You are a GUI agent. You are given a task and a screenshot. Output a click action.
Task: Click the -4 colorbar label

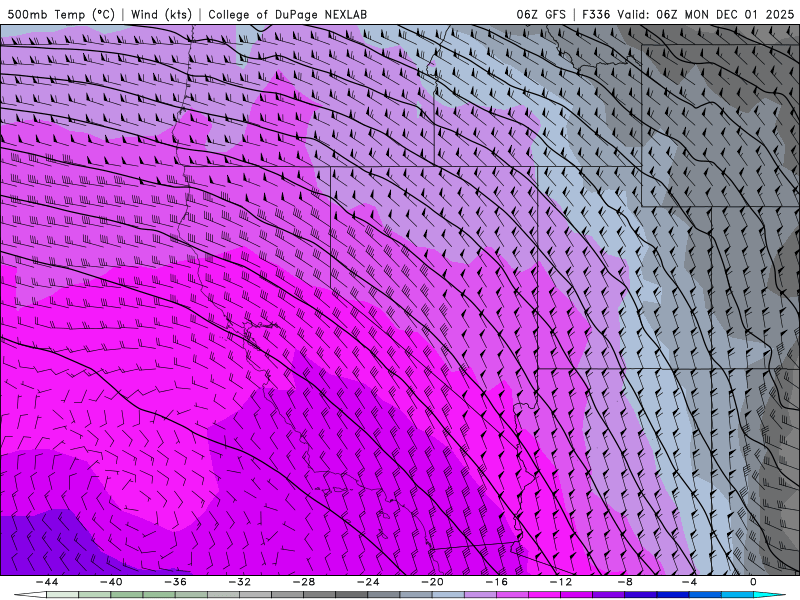pos(689,582)
